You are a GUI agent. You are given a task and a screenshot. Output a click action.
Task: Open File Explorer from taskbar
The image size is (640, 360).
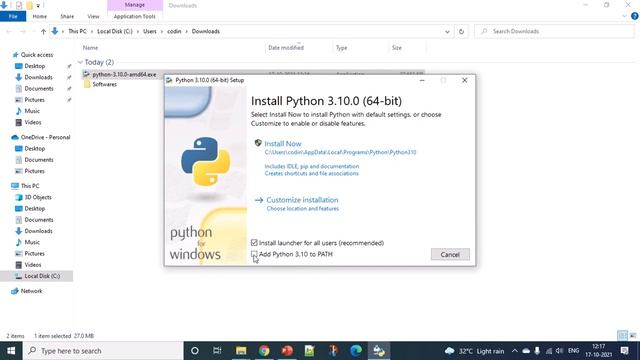point(241,351)
